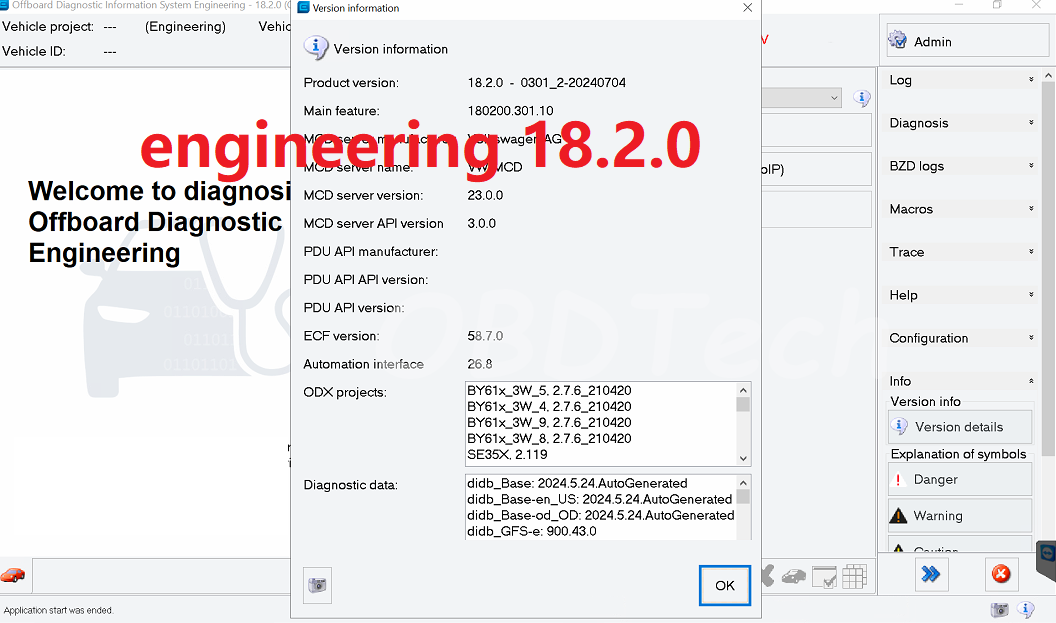
Task: Click the camera icon in the status bar
Action: click(x=999, y=610)
